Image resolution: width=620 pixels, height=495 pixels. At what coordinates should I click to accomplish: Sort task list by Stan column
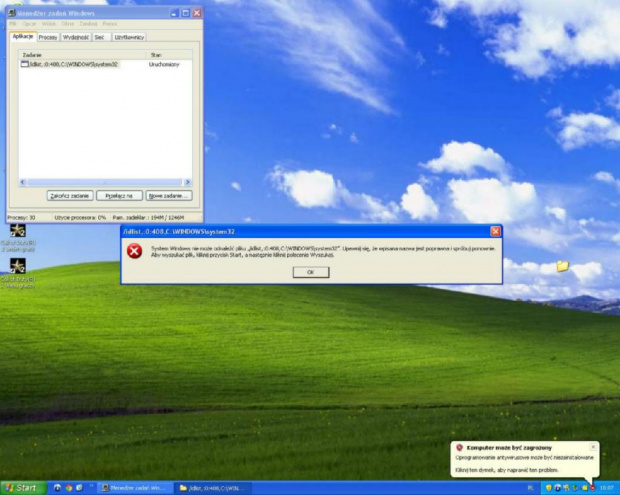coord(169,55)
